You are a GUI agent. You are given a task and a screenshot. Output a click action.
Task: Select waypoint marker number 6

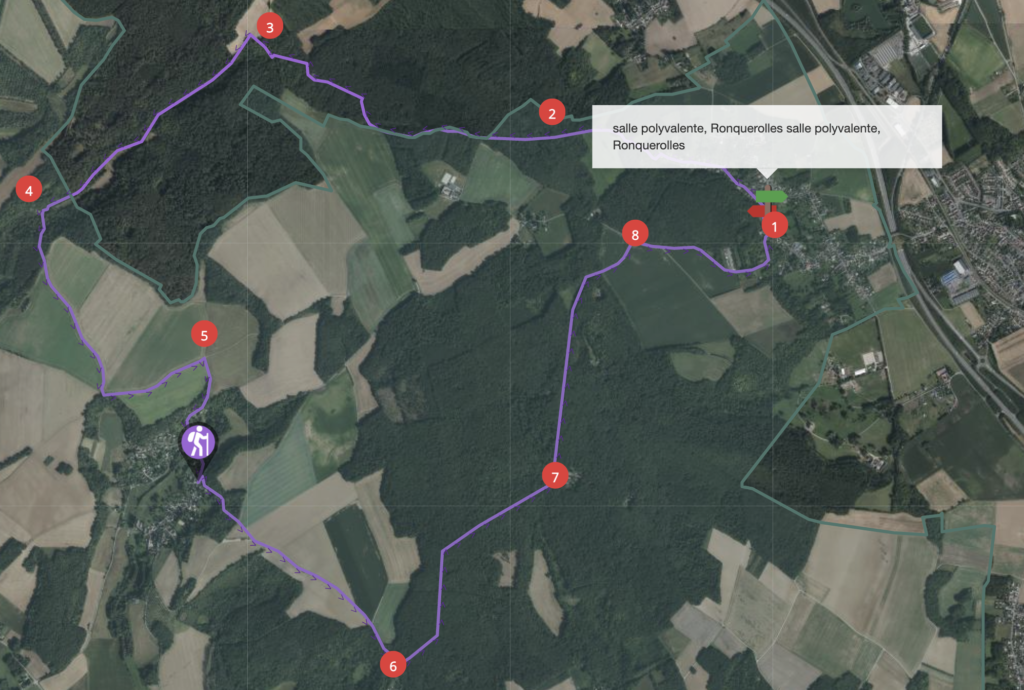pyautogui.click(x=393, y=665)
